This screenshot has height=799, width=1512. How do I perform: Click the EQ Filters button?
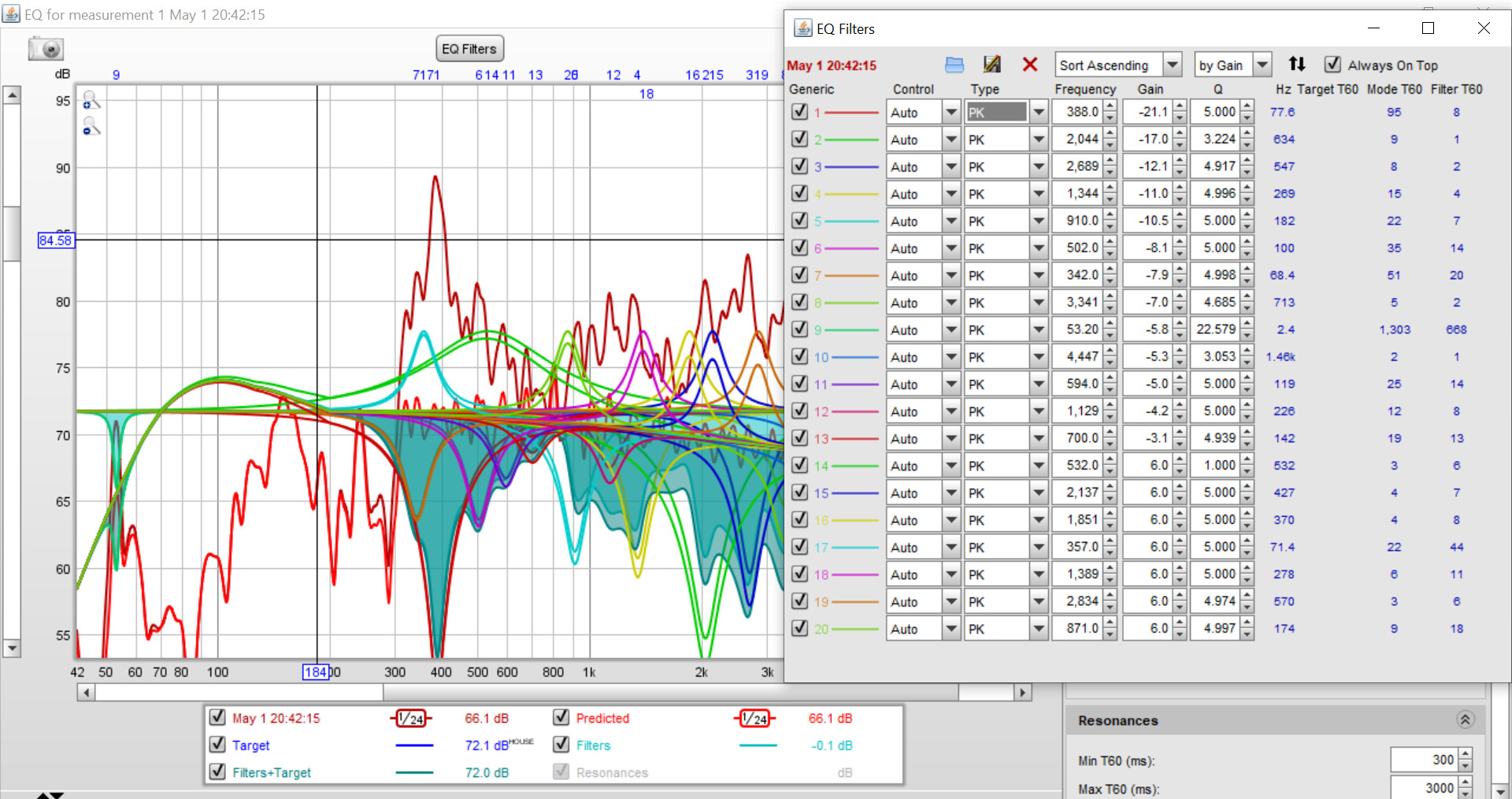point(469,49)
